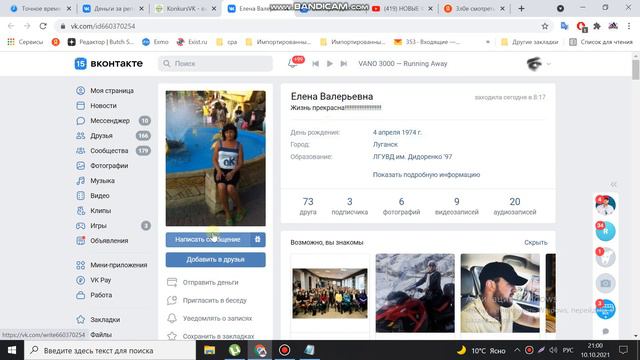Open 9 видеозаписей counter
640x360 pixels.
(x=456, y=206)
